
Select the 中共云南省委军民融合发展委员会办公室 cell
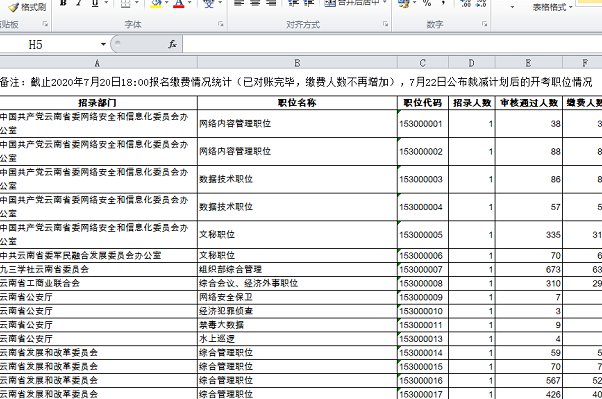98,255
